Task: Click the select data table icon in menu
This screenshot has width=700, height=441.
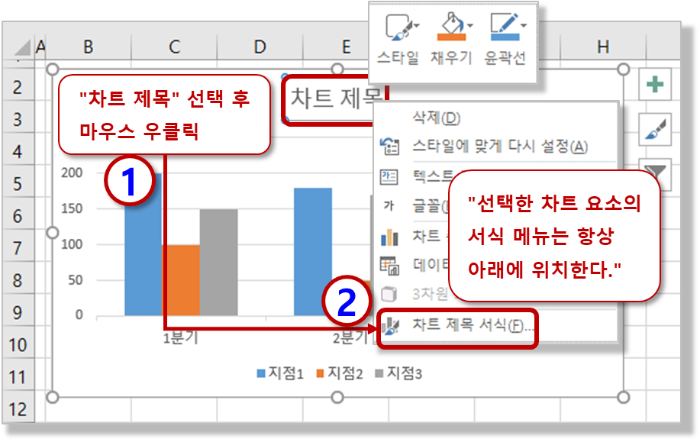Action: click(x=389, y=266)
